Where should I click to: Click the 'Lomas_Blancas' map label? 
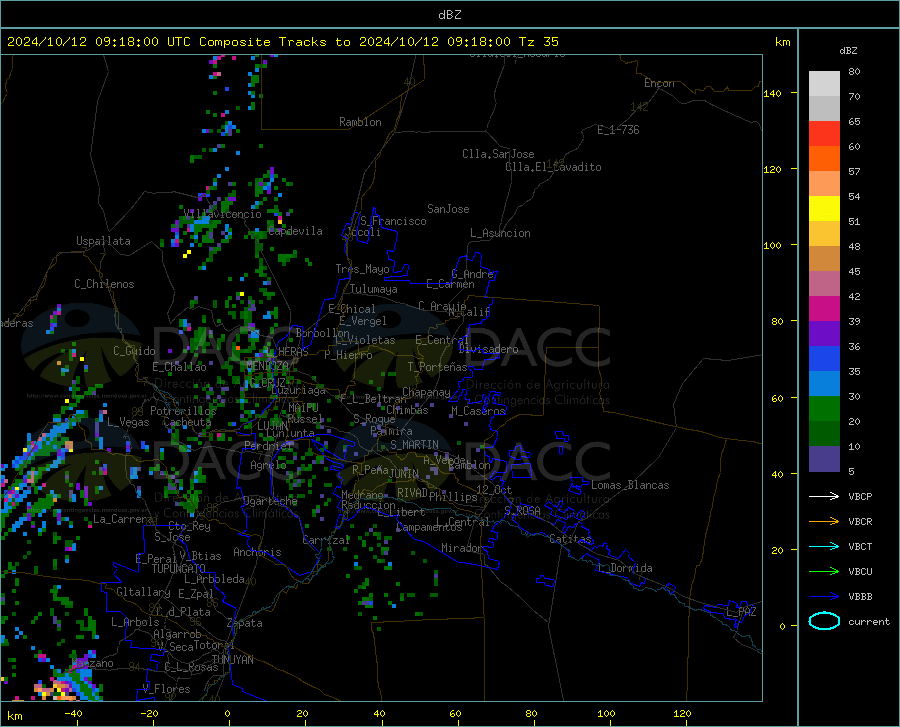630,485
